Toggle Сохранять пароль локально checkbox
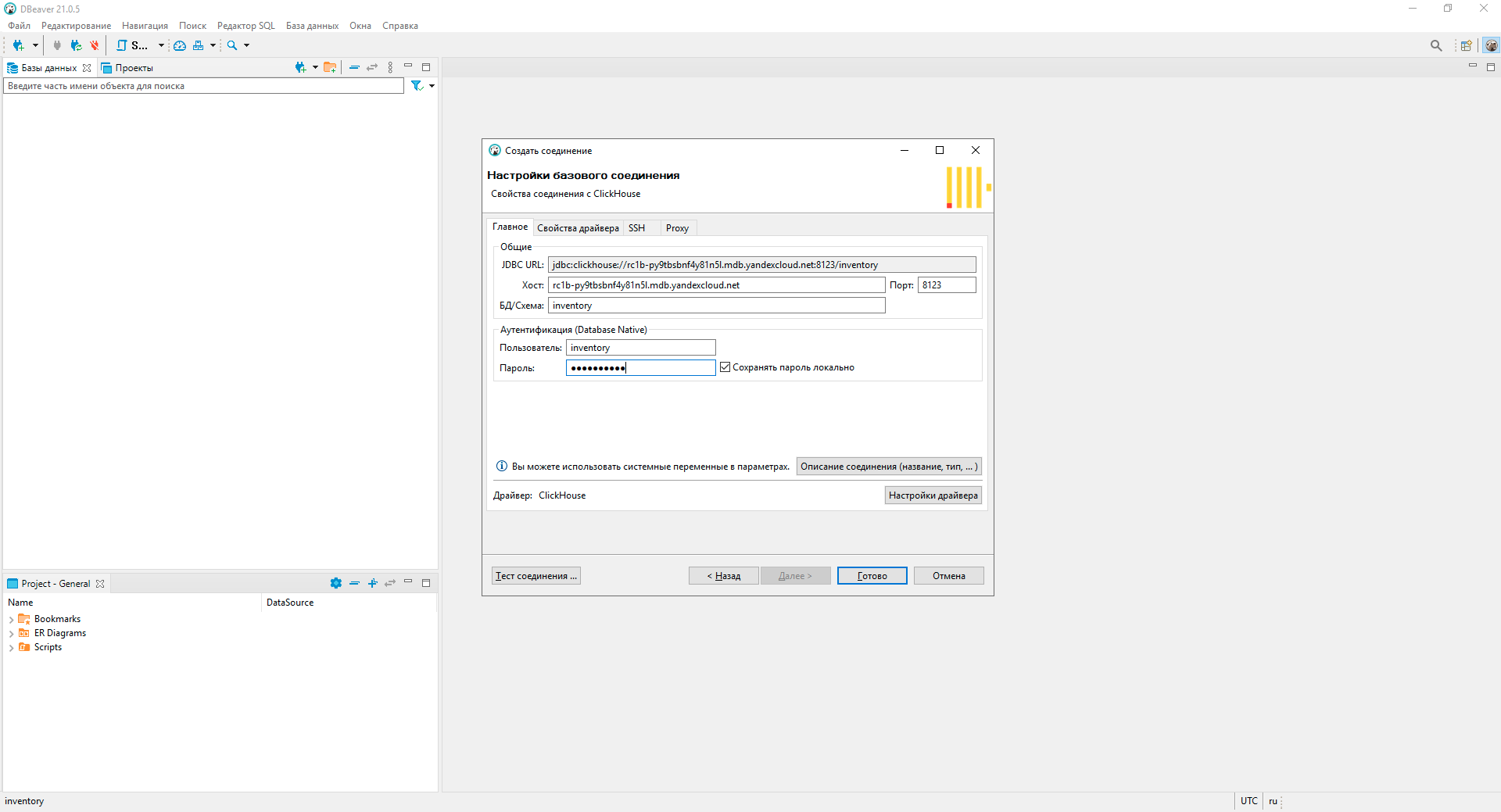Viewport: 1501px width, 812px height. (725, 367)
